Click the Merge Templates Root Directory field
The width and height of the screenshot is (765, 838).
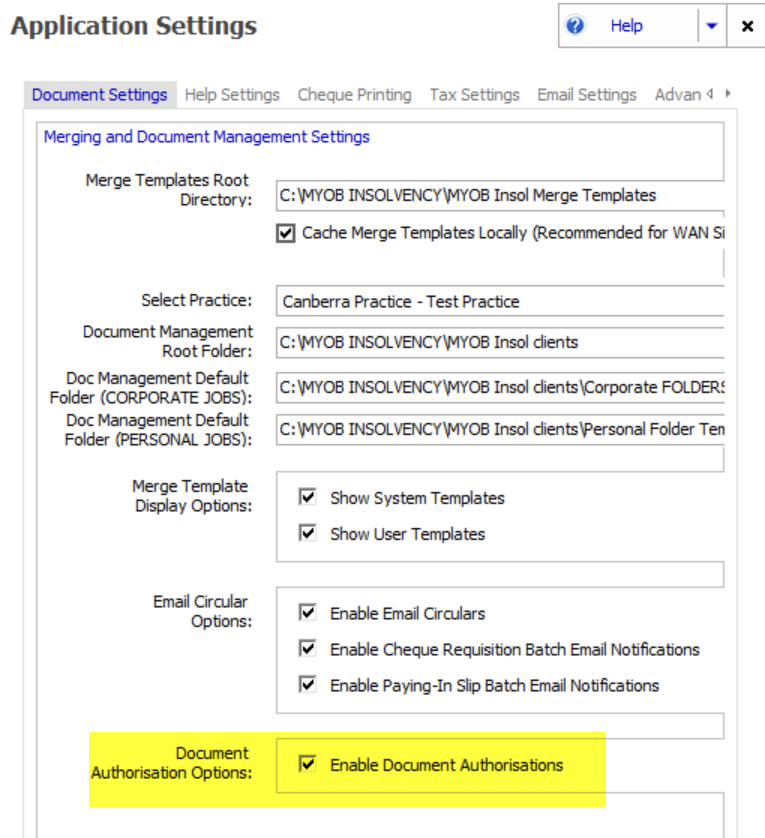click(500, 195)
